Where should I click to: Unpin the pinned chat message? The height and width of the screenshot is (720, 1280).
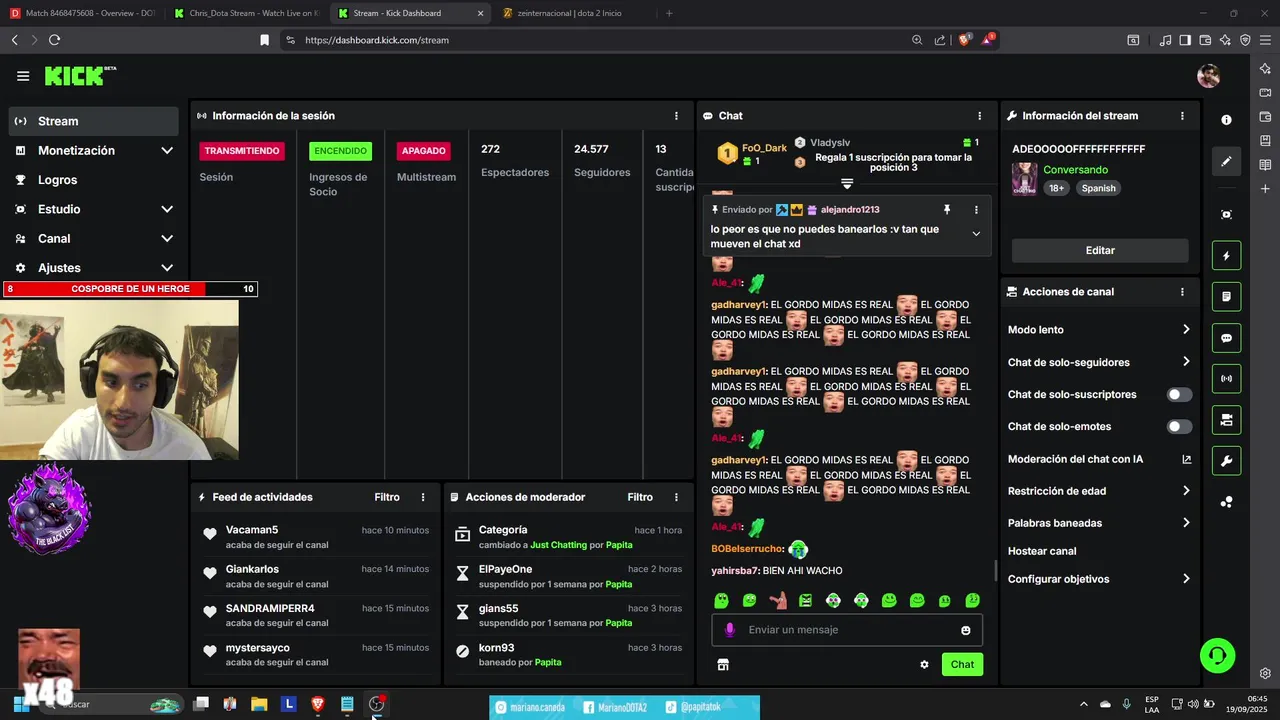(x=947, y=210)
